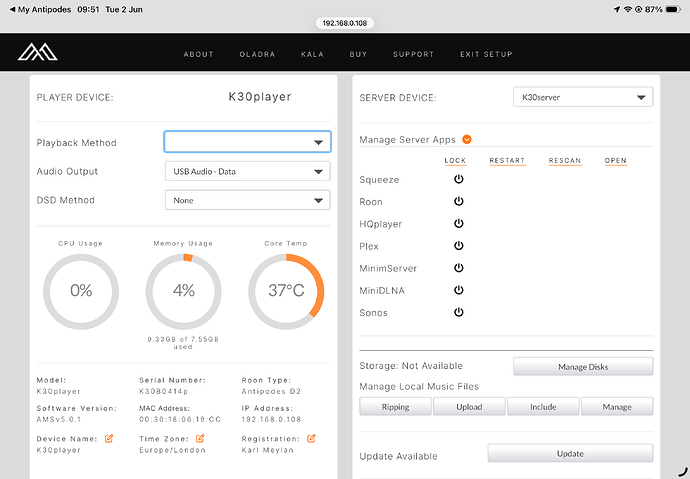Toggle power lock for Roon
Viewport: 690px width, 479px height.
click(459, 201)
